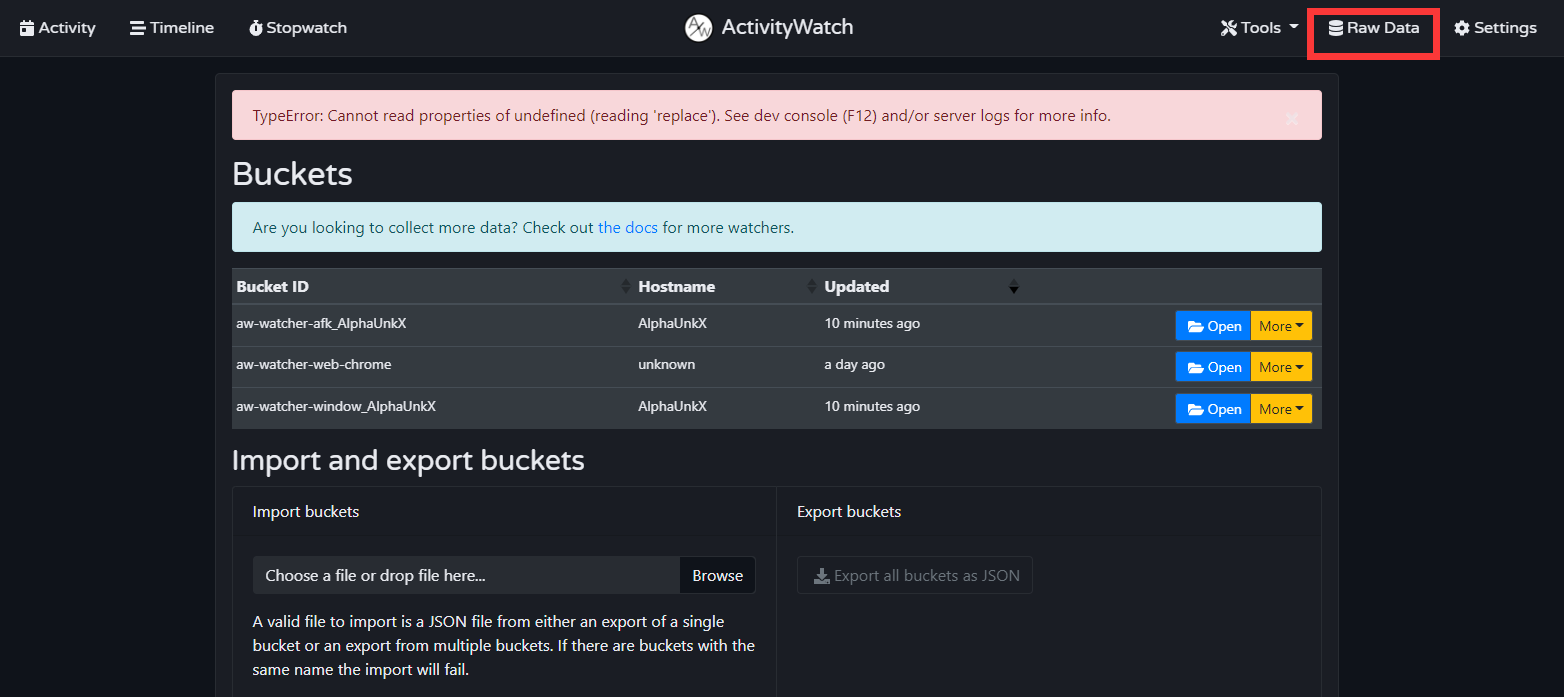Open the Settings gear page
Viewport: 1564px width, 697px height.
[x=1495, y=28]
